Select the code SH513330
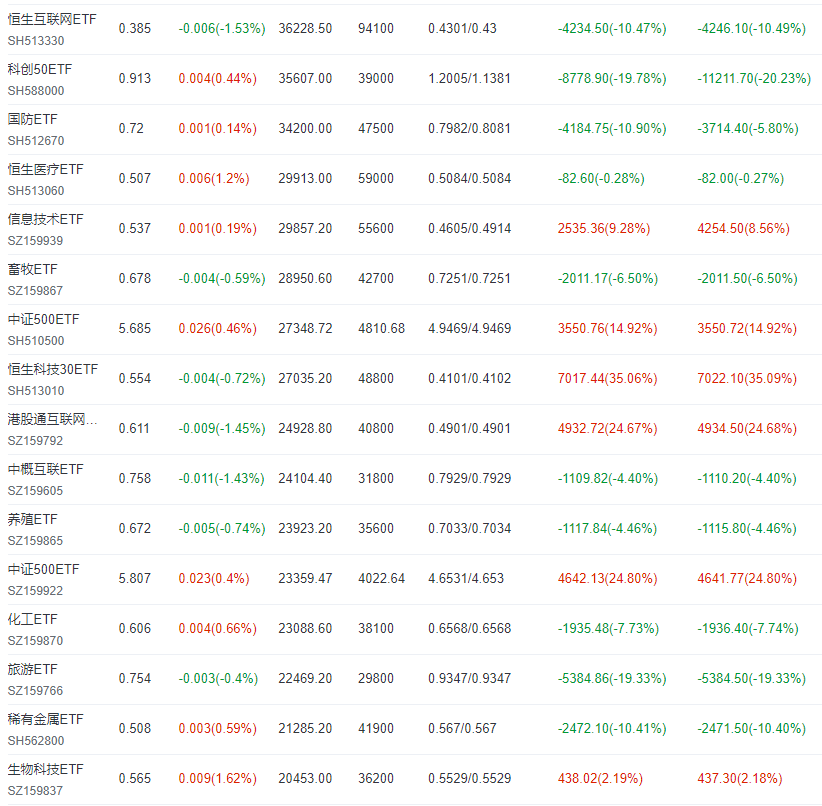This screenshot has height=806, width=822. [x=36, y=41]
